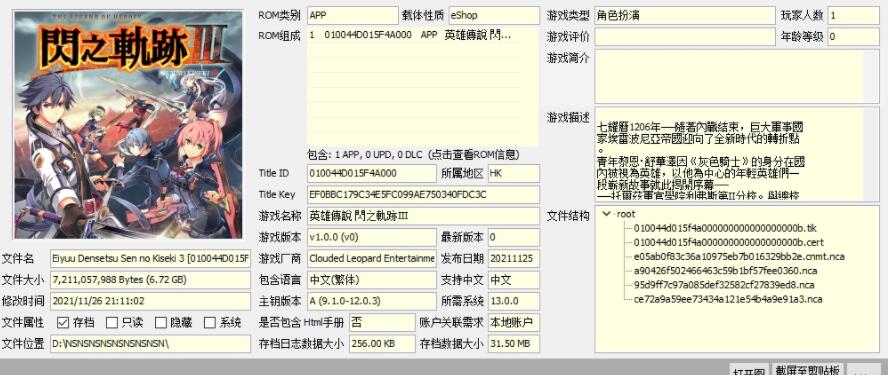The width and height of the screenshot is (894, 375).
Task: Click the 文件位置 path field
Action: click(151, 344)
